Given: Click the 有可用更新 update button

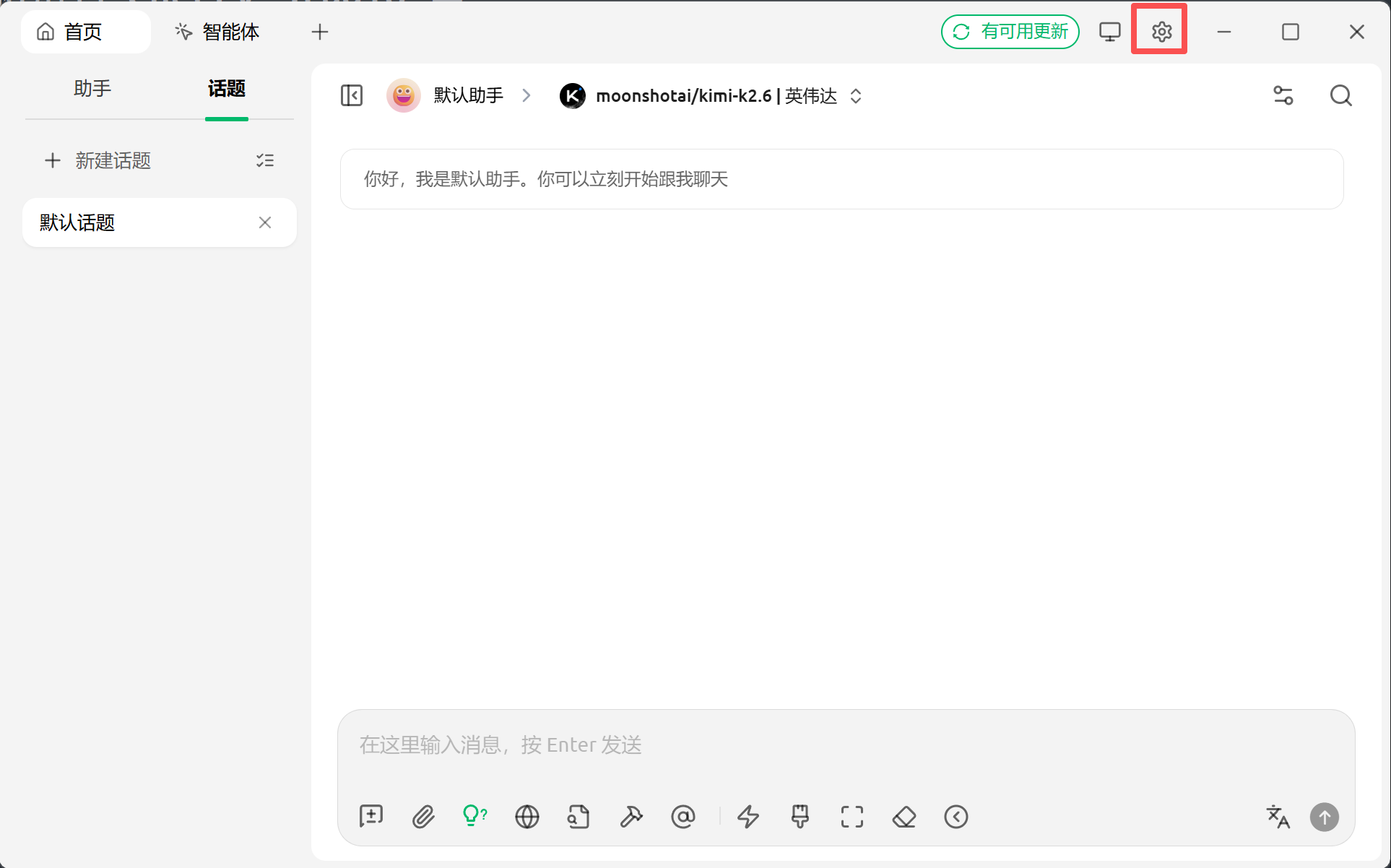Looking at the screenshot, I should click(1010, 32).
